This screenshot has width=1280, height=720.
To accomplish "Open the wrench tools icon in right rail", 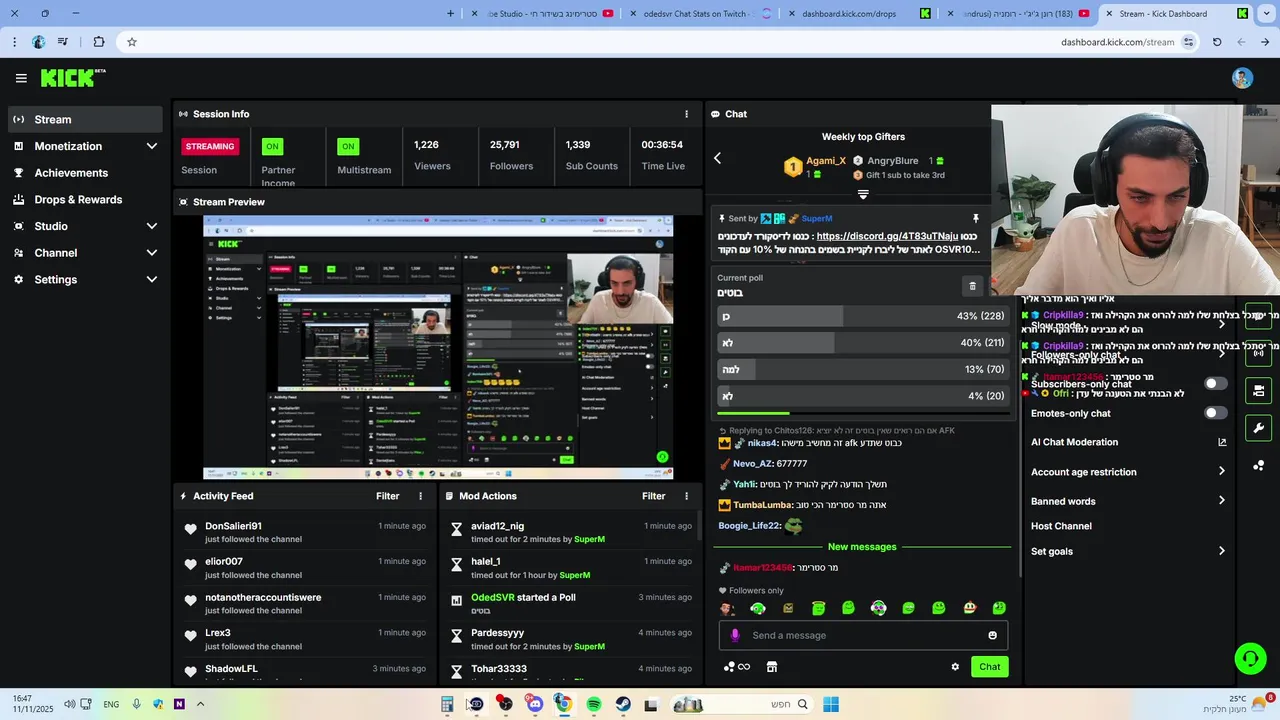I will [x=1258, y=428].
